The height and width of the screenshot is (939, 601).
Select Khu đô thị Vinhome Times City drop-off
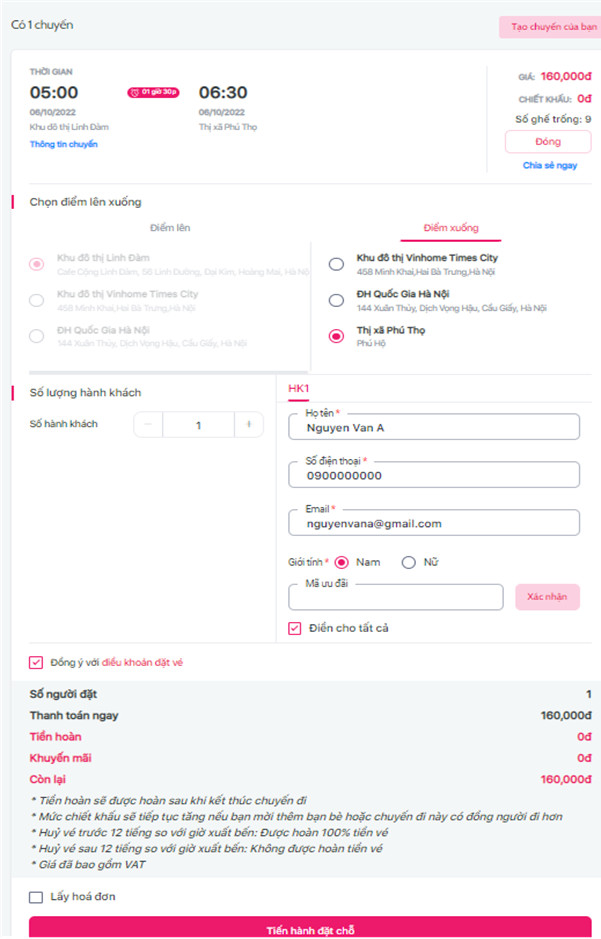pyautogui.click(x=336, y=264)
